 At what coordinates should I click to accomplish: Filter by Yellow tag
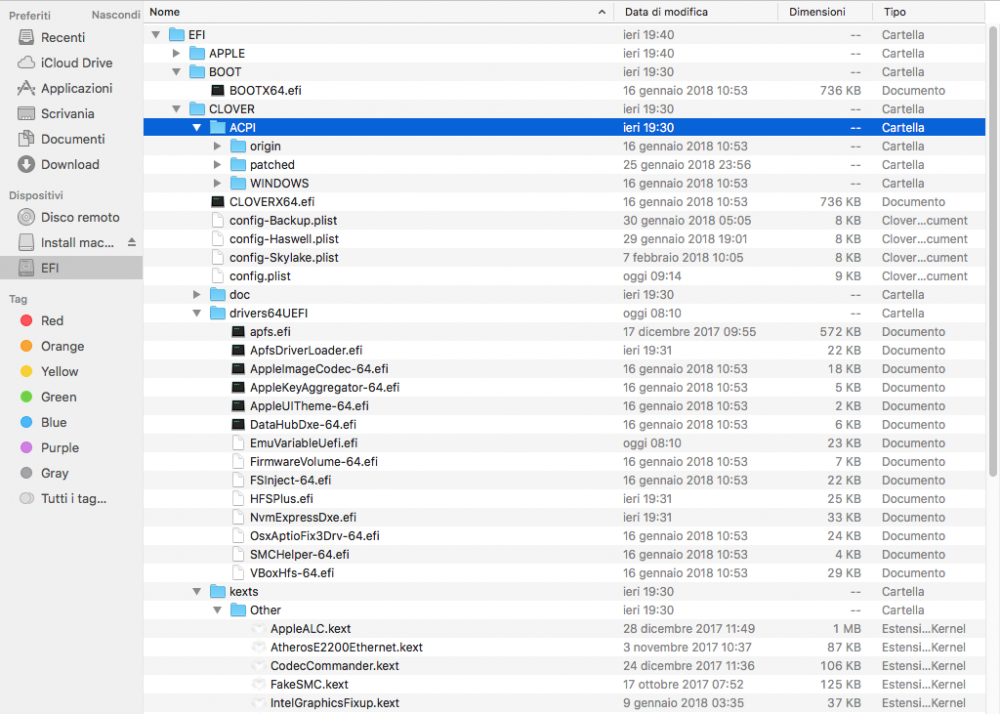tap(50, 372)
